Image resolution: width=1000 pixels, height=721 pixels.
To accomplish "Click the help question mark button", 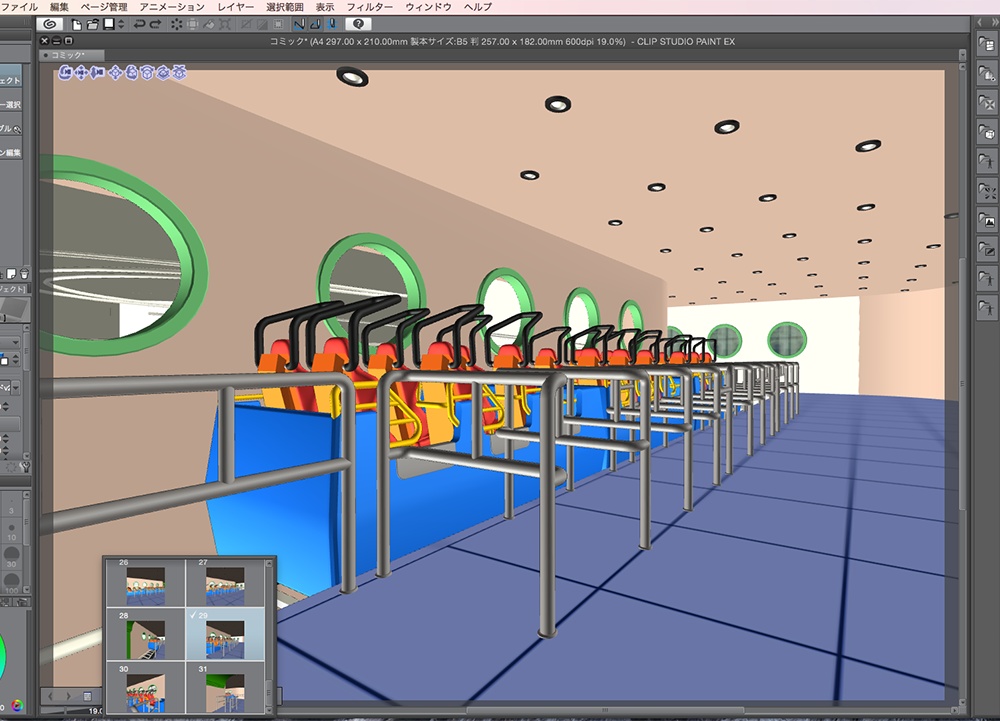I will 358,24.
